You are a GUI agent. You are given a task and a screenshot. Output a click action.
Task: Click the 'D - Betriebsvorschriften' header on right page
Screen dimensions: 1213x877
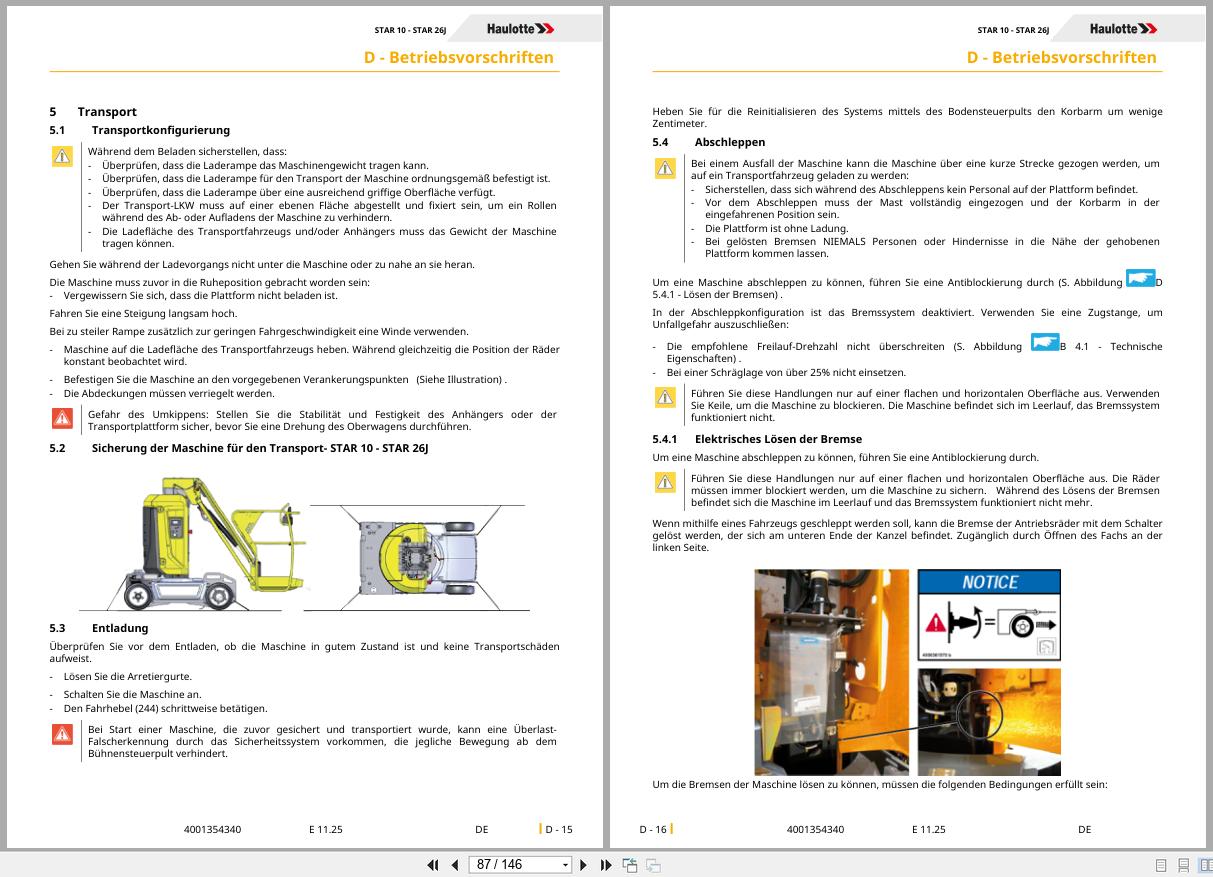[1061, 57]
